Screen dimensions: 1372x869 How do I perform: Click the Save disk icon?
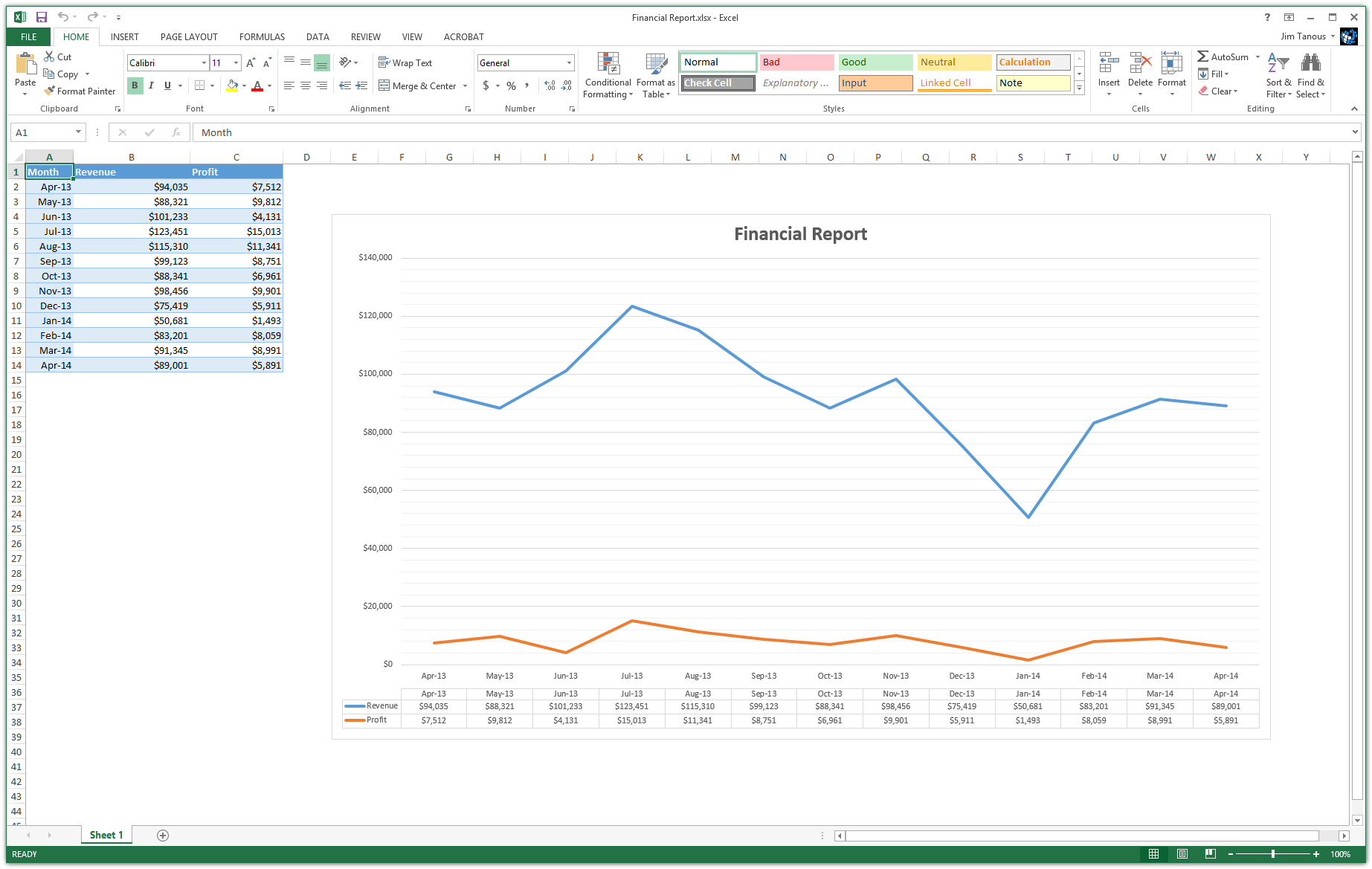coord(42,17)
